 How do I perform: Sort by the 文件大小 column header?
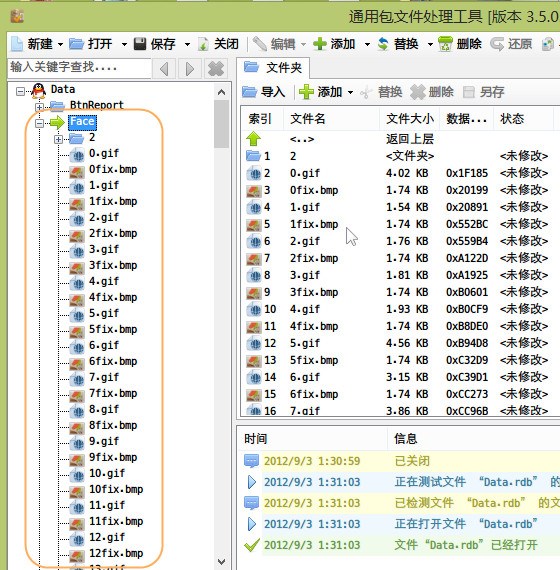point(410,119)
